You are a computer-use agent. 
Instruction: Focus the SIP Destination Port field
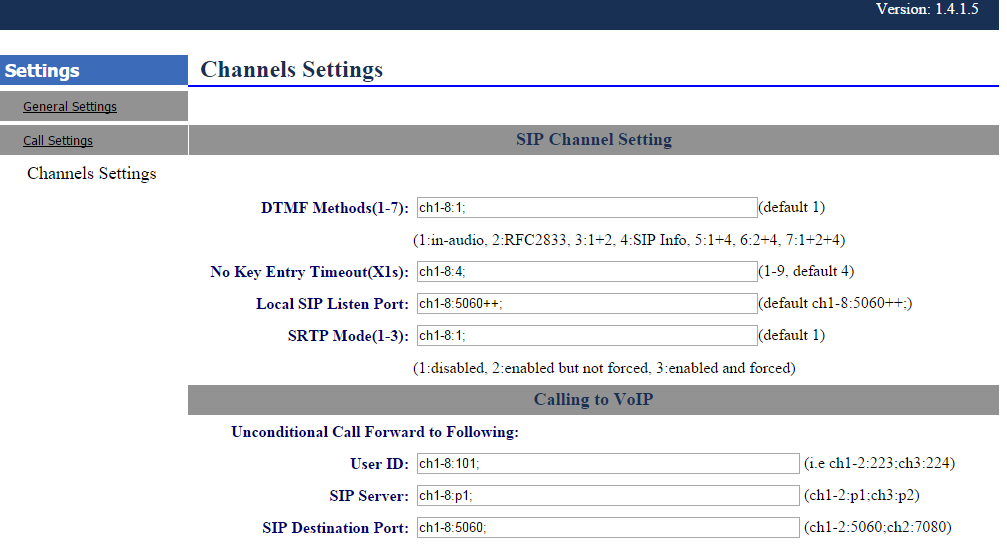(607, 528)
